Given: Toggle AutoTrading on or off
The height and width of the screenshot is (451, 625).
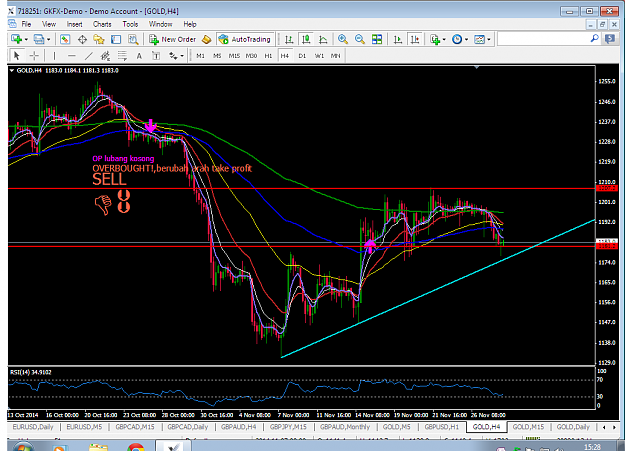Looking at the screenshot, I should coord(245,39).
